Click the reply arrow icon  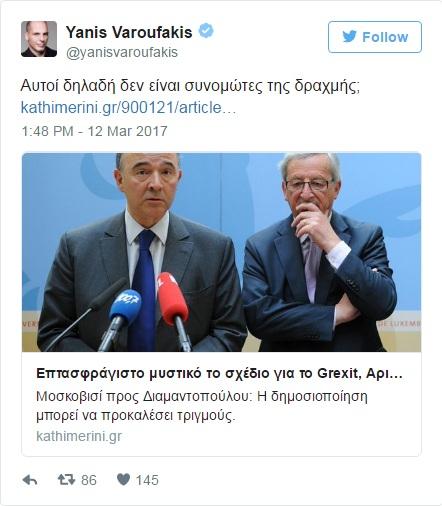30,480
